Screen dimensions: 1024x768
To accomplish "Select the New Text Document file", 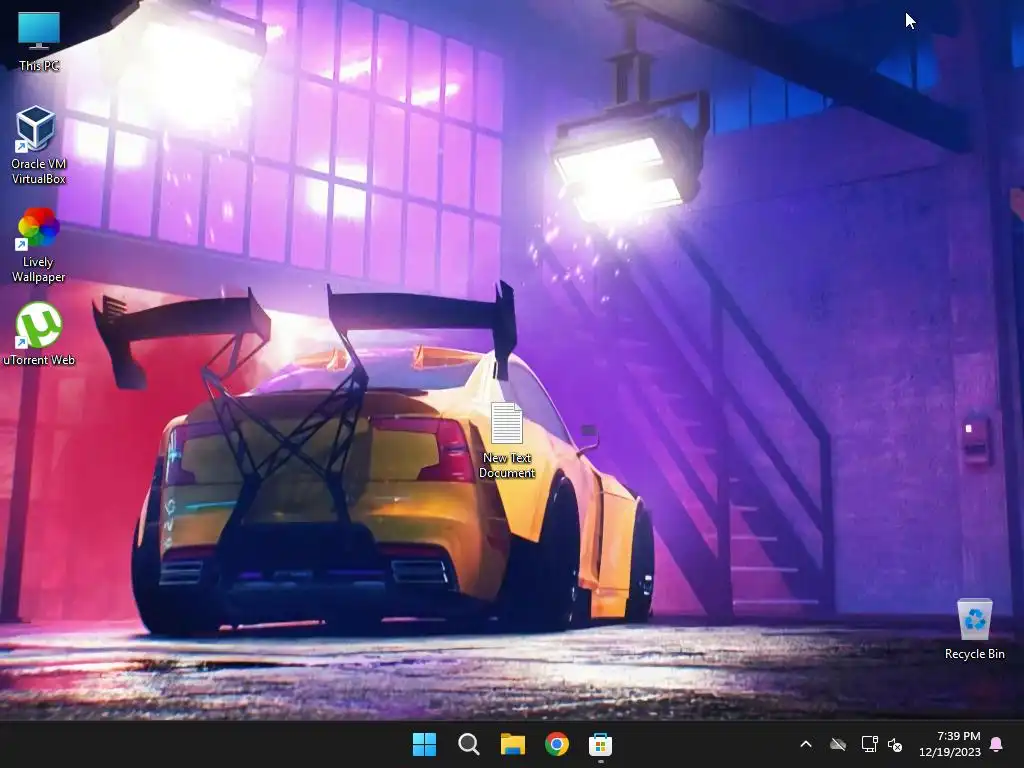I will click(x=507, y=440).
